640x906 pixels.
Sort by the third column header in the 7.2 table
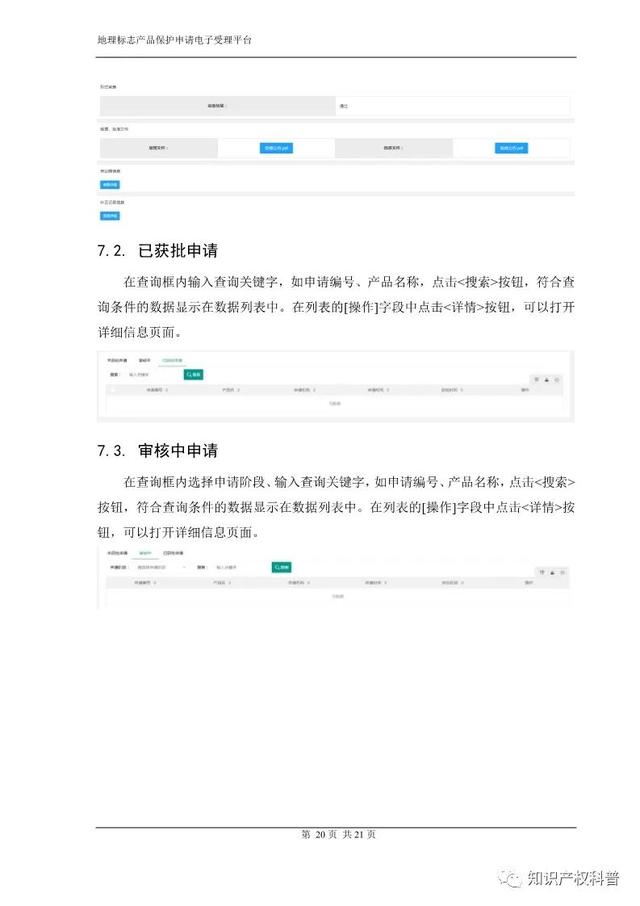coord(304,390)
